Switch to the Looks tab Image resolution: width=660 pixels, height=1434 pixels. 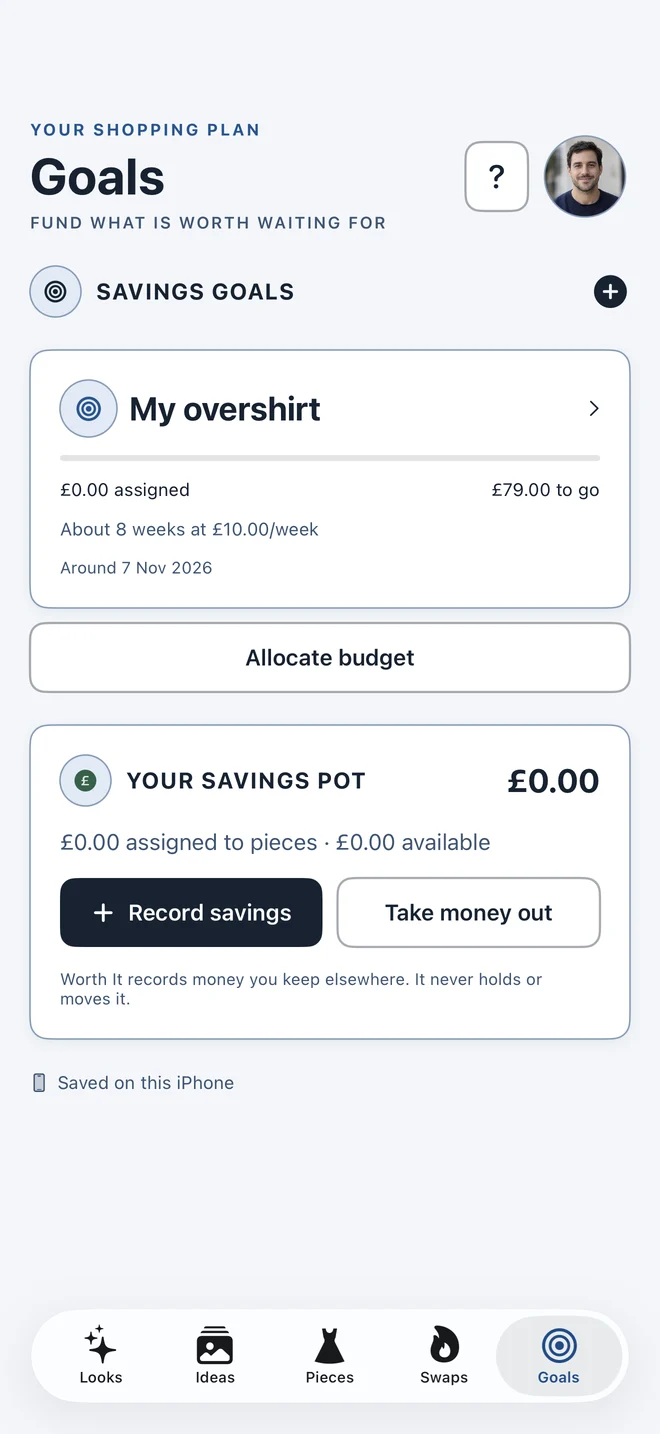click(101, 1356)
